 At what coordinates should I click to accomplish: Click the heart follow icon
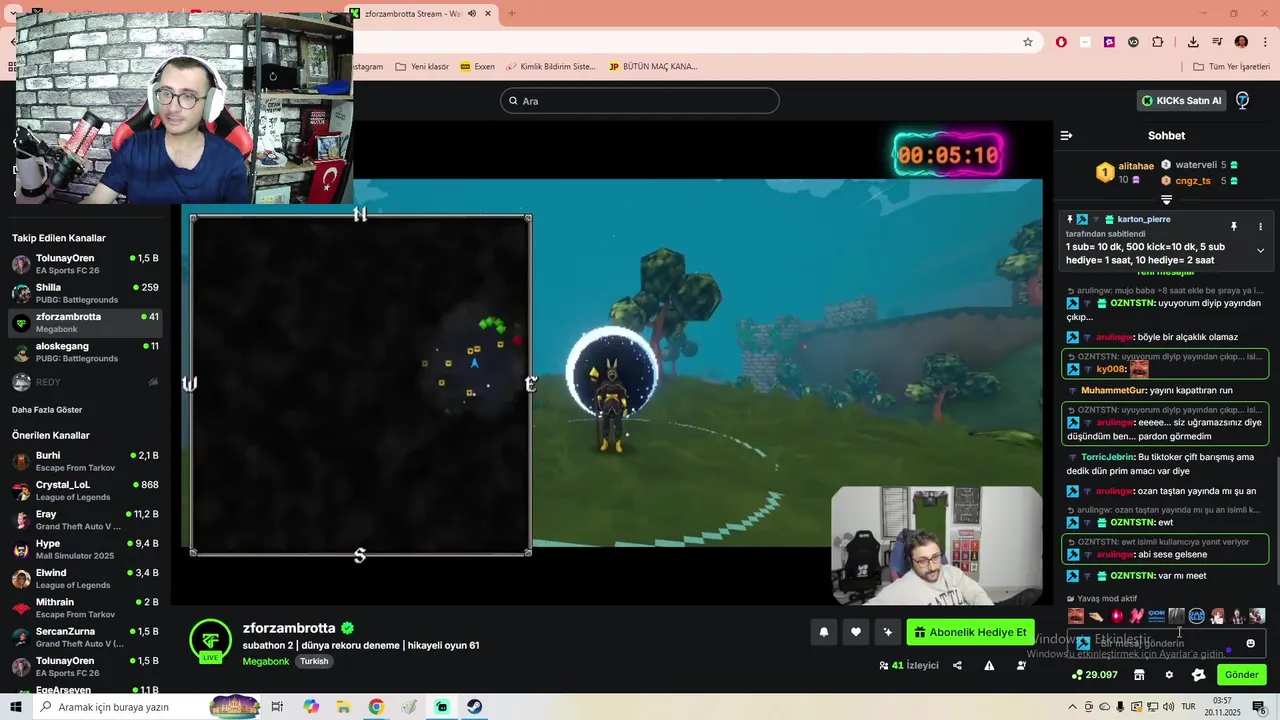pyautogui.click(x=856, y=632)
